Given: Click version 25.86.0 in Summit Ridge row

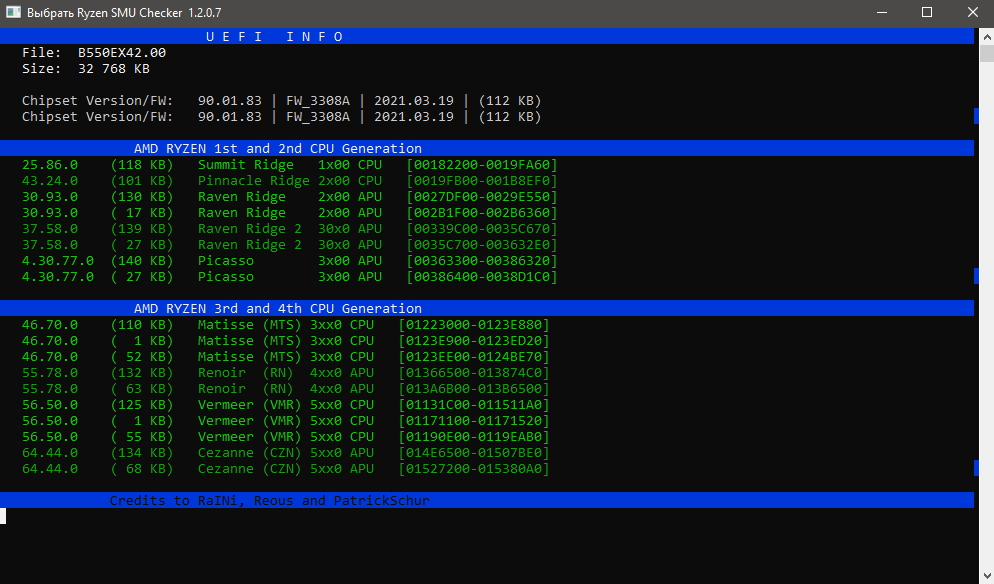Looking at the screenshot, I should (50, 165).
